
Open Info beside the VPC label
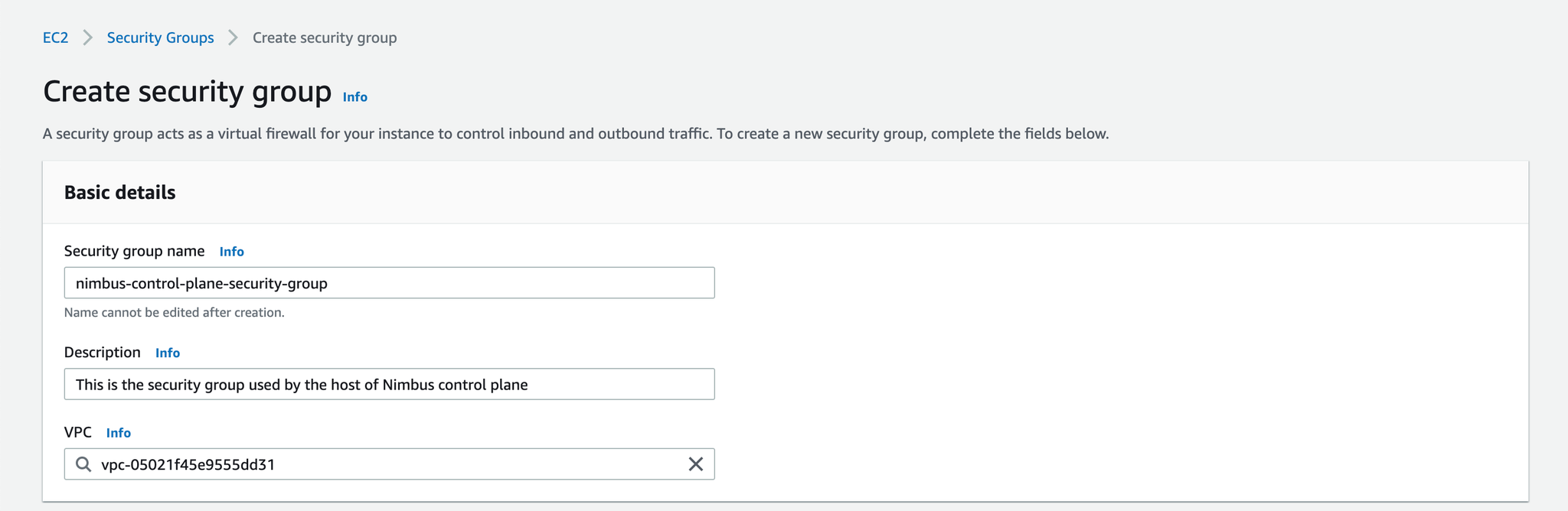(118, 433)
